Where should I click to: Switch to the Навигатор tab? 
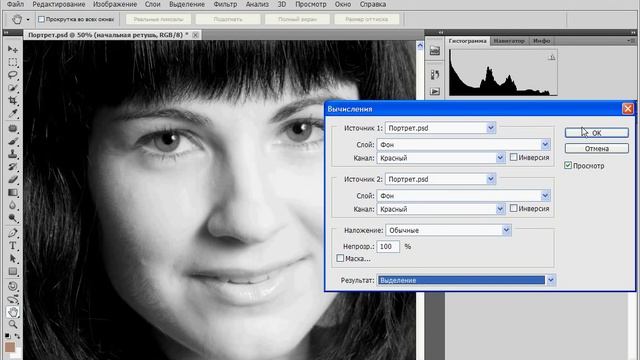coord(509,41)
